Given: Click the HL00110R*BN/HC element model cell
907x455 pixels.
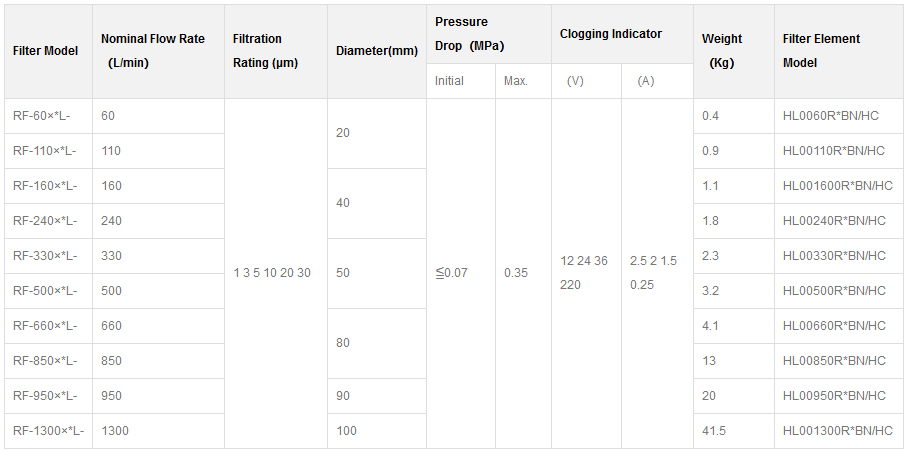Looking at the screenshot, I should (833, 151).
